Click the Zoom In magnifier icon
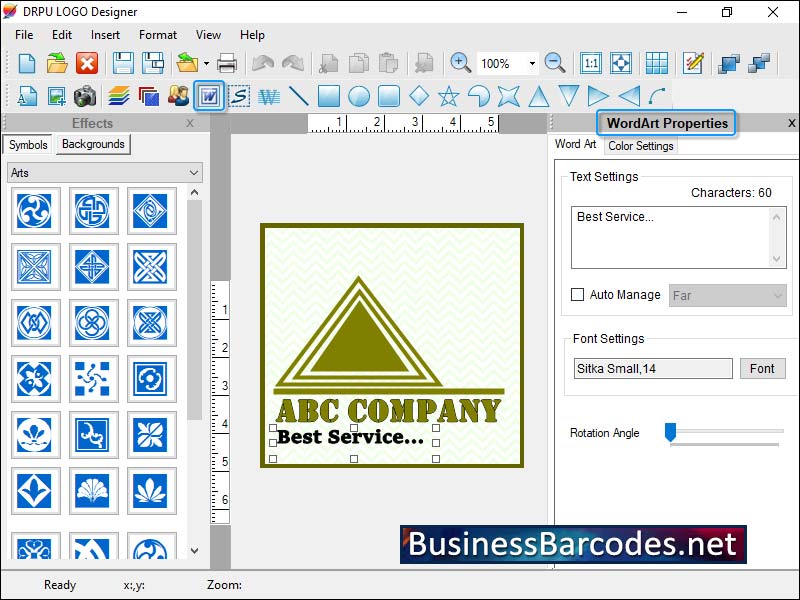 click(461, 62)
